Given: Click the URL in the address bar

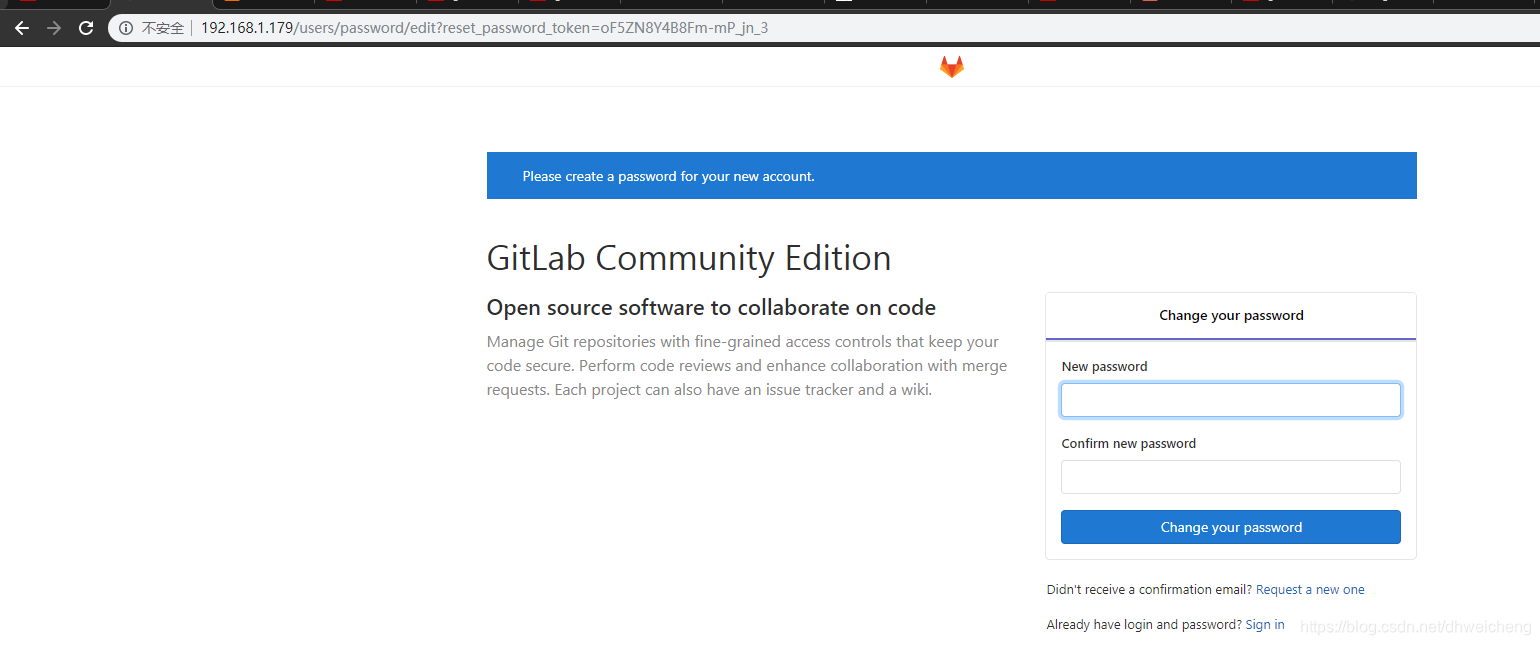Looking at the screenshot, I should coord(484,28).
